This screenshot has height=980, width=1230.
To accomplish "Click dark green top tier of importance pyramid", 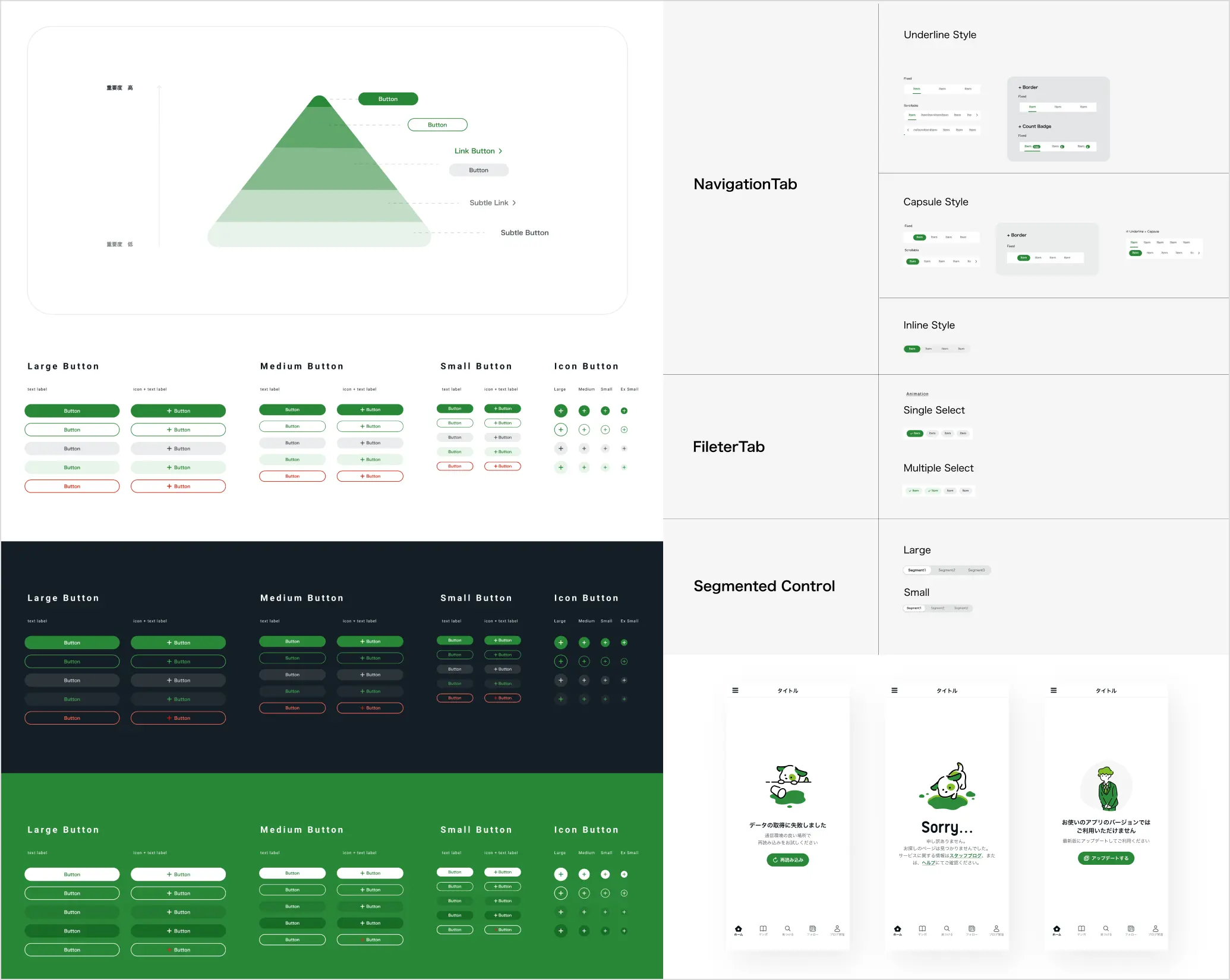I will (x=320, y=102).
